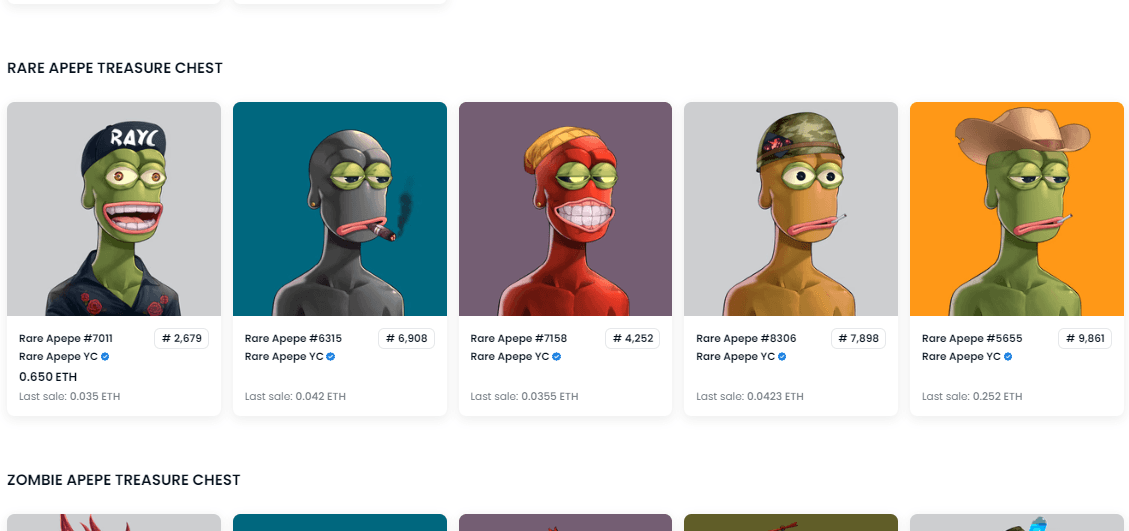
Task: Click verified badge on Rare Apepe #7011 card
Action: click(x=105, y=357)
